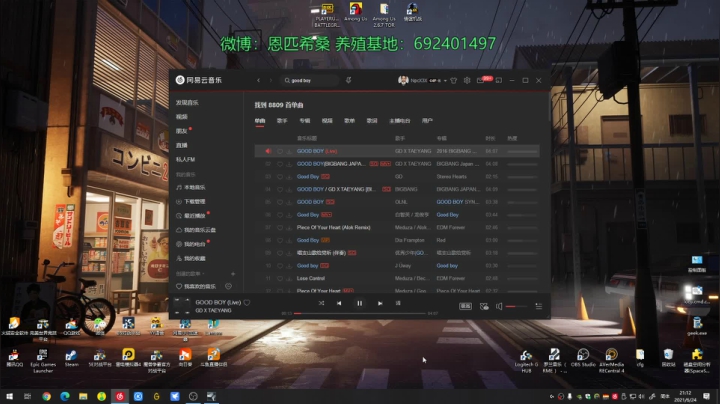
Task: Click album link GOOD BOY SYN...
Action: (456, 202)
